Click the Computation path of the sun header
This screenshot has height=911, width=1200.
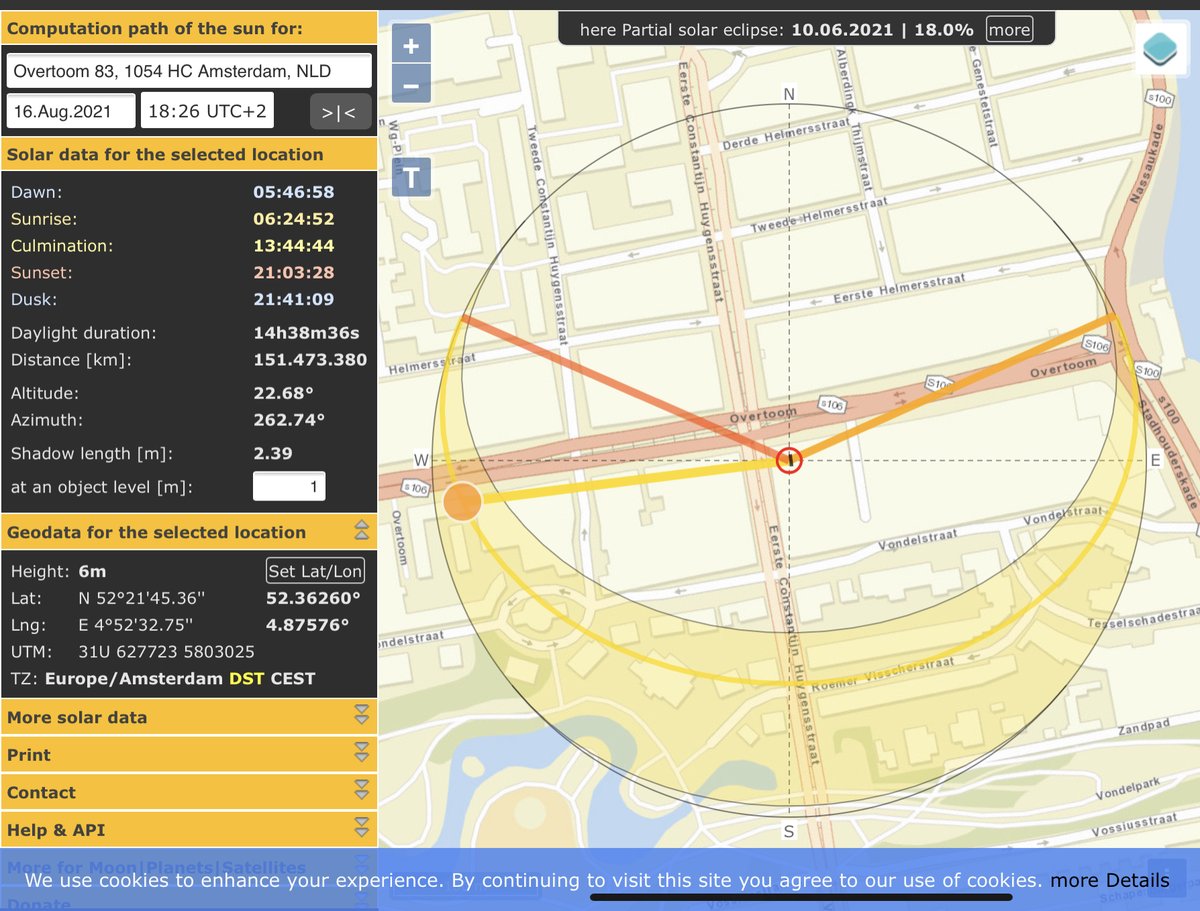(188, 29)
